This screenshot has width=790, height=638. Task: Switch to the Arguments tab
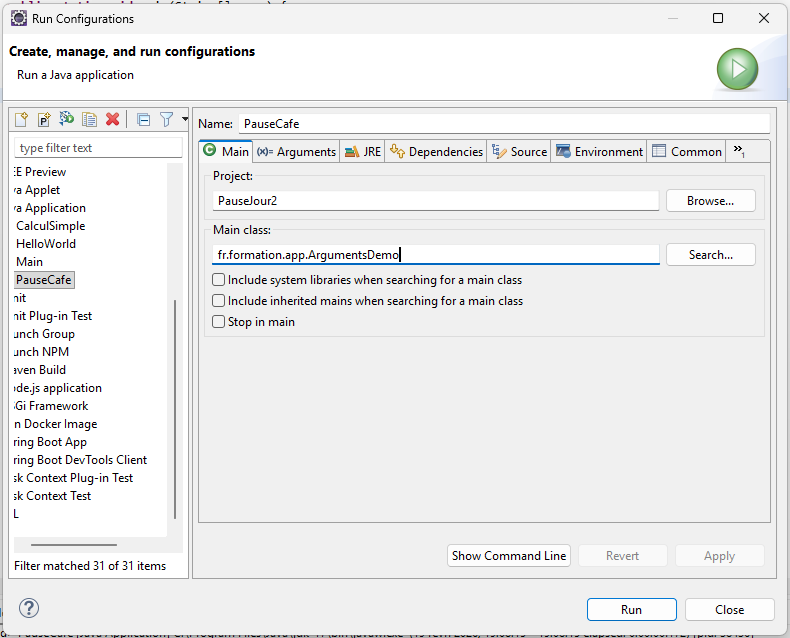(x=296, y=152)
